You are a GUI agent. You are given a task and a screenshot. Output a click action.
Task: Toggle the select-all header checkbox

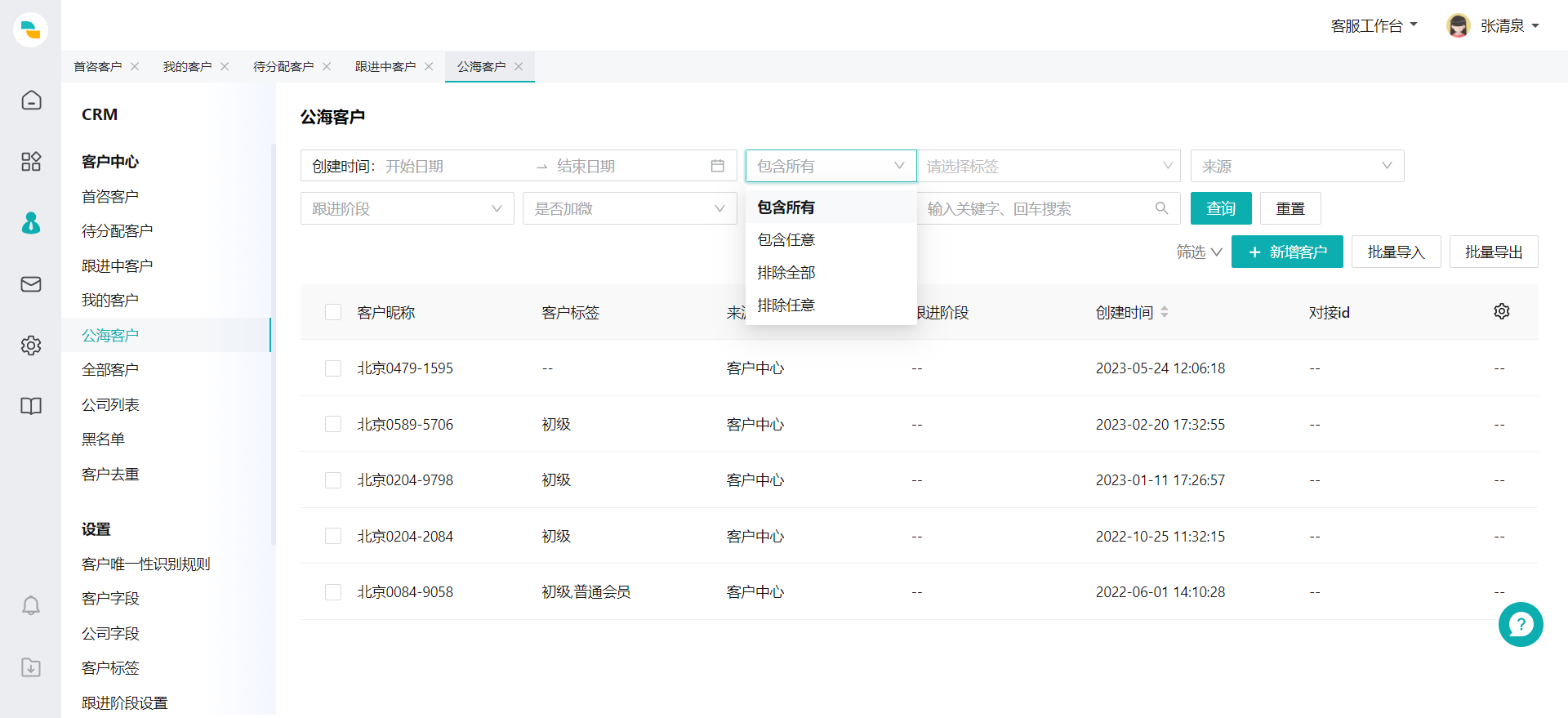coord(333,312)
